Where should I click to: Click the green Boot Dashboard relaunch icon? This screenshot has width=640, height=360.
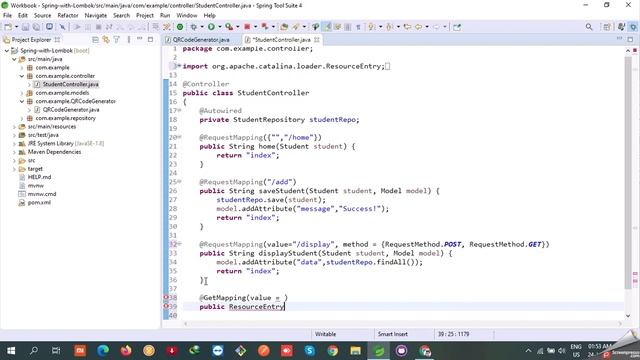point(180,27)
